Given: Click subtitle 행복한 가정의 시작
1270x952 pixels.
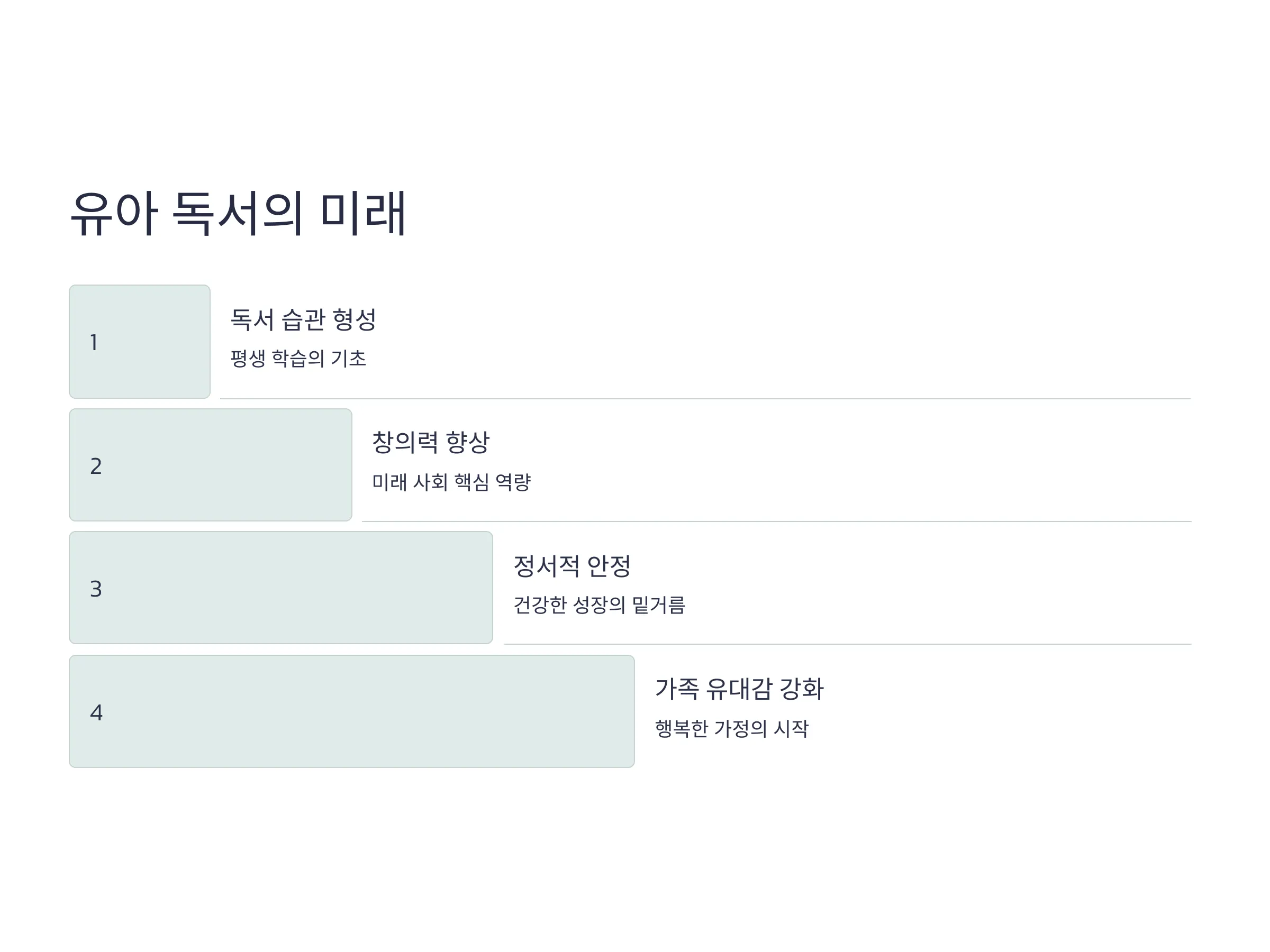Looking at the screenshot, I should click(732, 729).
